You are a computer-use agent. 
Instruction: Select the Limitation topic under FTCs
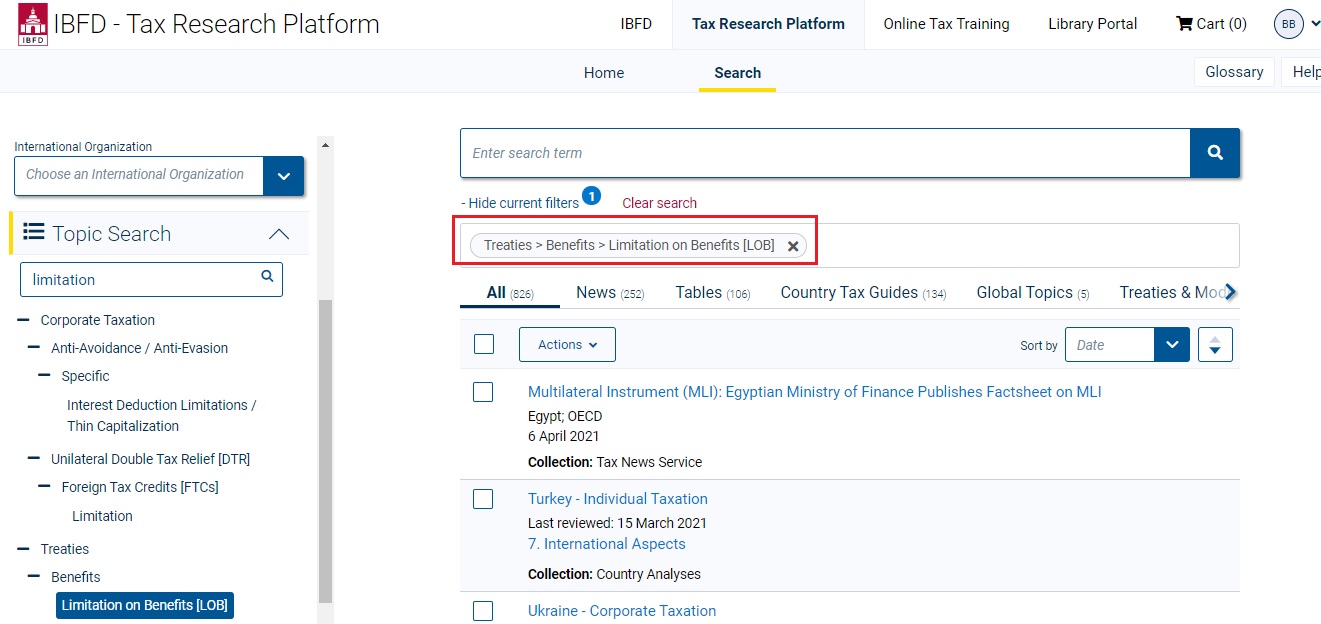point(102,516)
